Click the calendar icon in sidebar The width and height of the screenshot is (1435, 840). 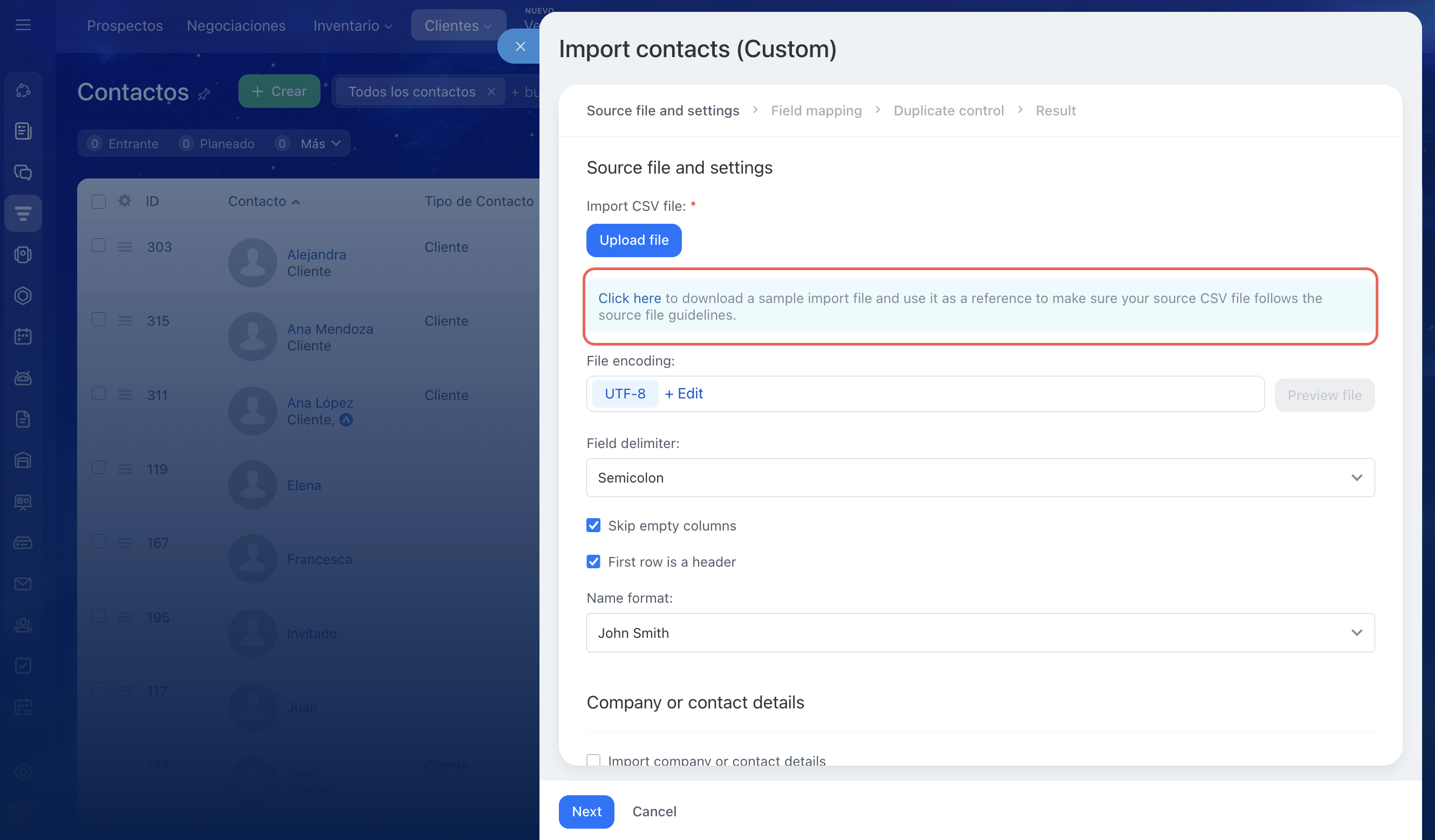23,336
